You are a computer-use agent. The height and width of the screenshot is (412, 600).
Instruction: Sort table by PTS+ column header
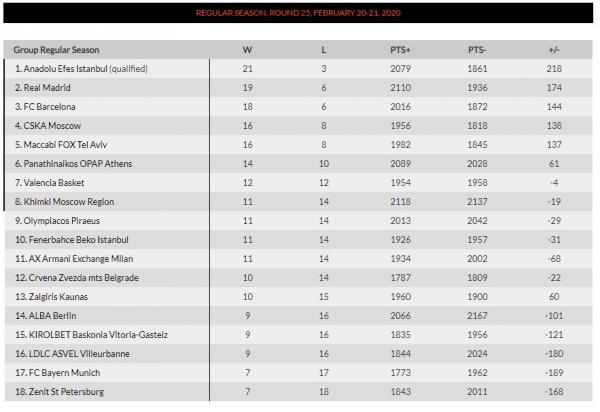pos(399,49)
